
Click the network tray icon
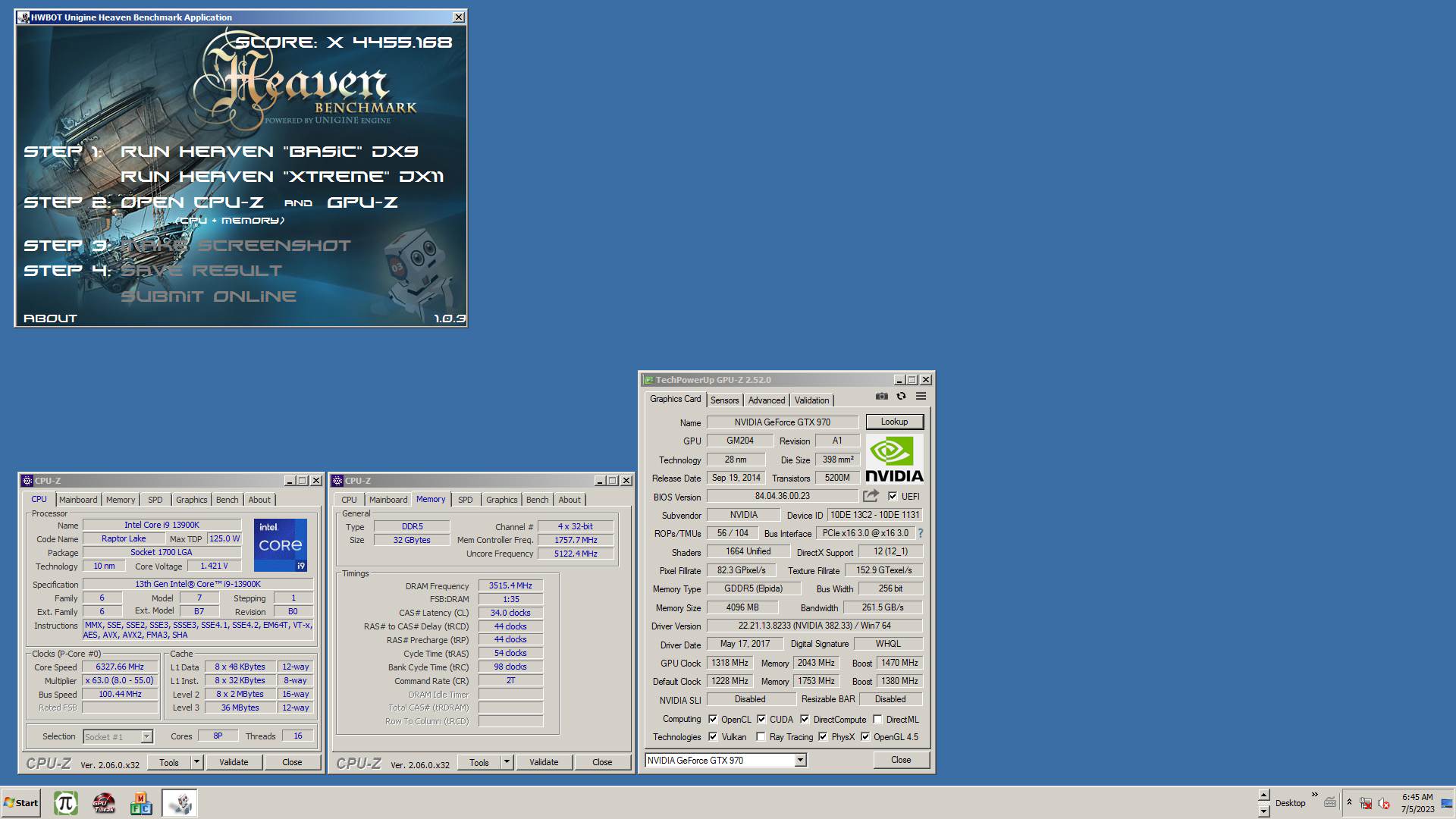(x=1366, y=803)
